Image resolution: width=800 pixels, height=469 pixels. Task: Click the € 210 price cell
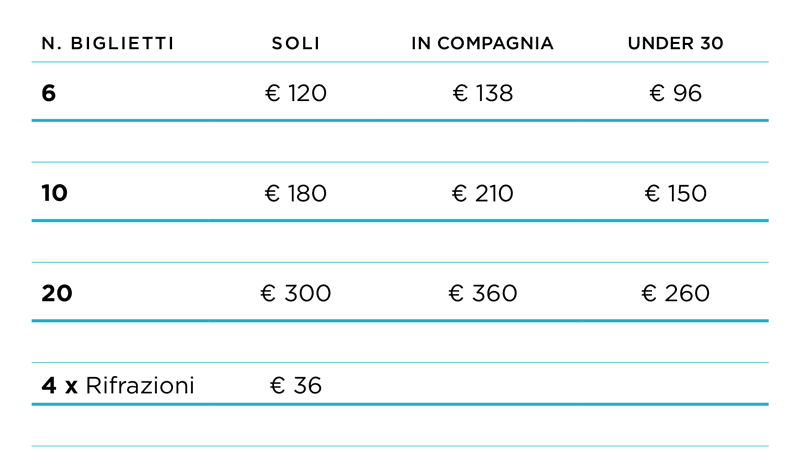point(483,194)
